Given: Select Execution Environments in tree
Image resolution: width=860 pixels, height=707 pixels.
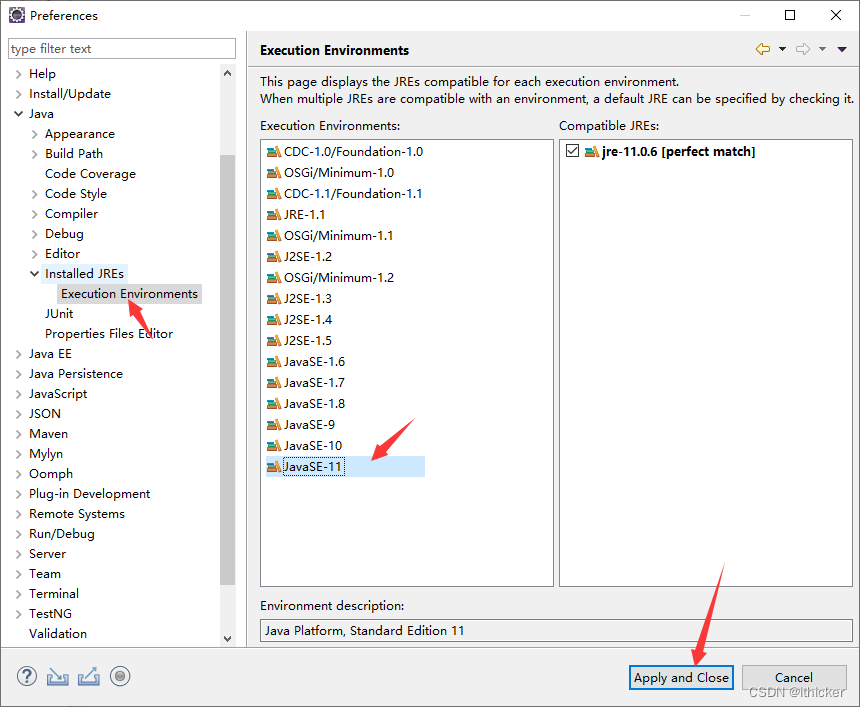Looking at the screenshot, I should (x=129, y=293).
